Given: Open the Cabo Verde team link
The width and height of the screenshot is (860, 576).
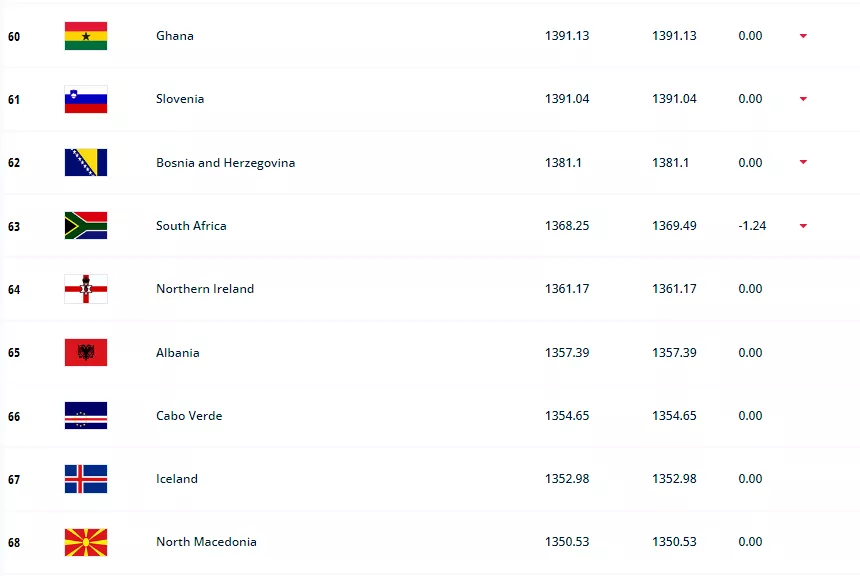Looking at the screenshot, I should pos(189,416).
